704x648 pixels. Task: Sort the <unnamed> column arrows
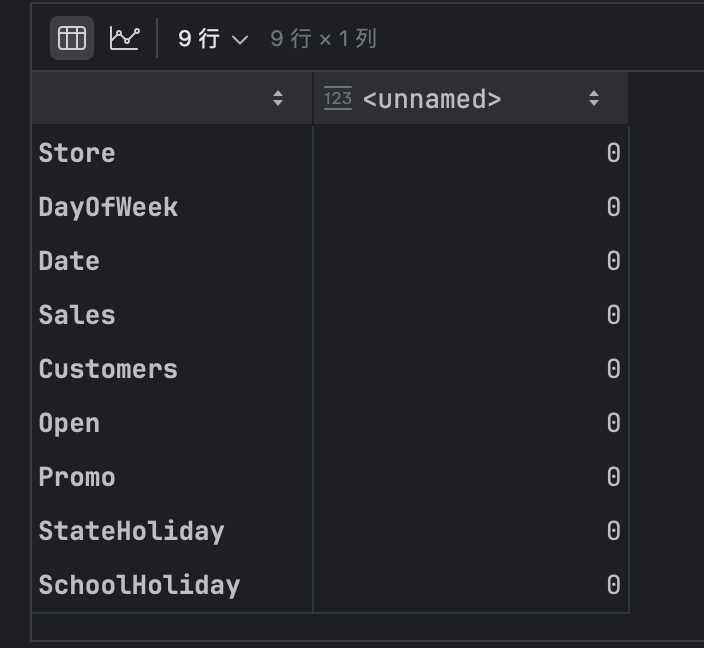tap(594, 98)
